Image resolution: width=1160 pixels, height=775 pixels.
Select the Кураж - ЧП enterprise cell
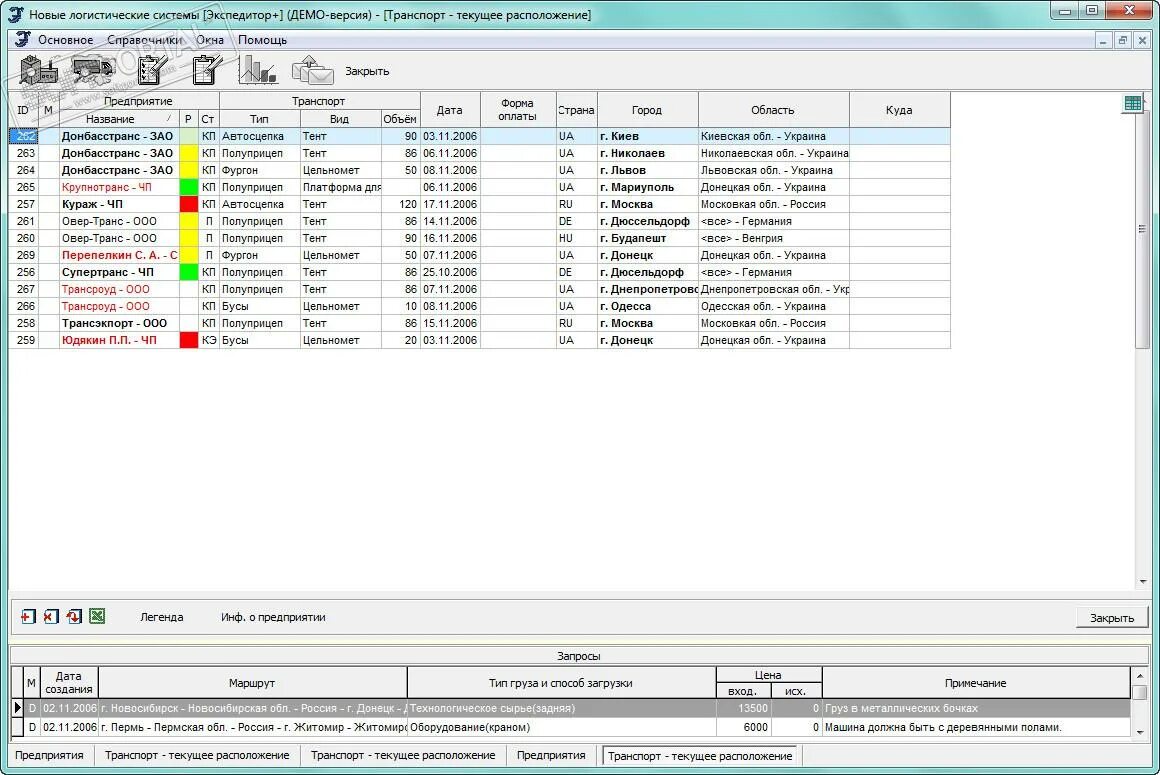click(119, 204)
